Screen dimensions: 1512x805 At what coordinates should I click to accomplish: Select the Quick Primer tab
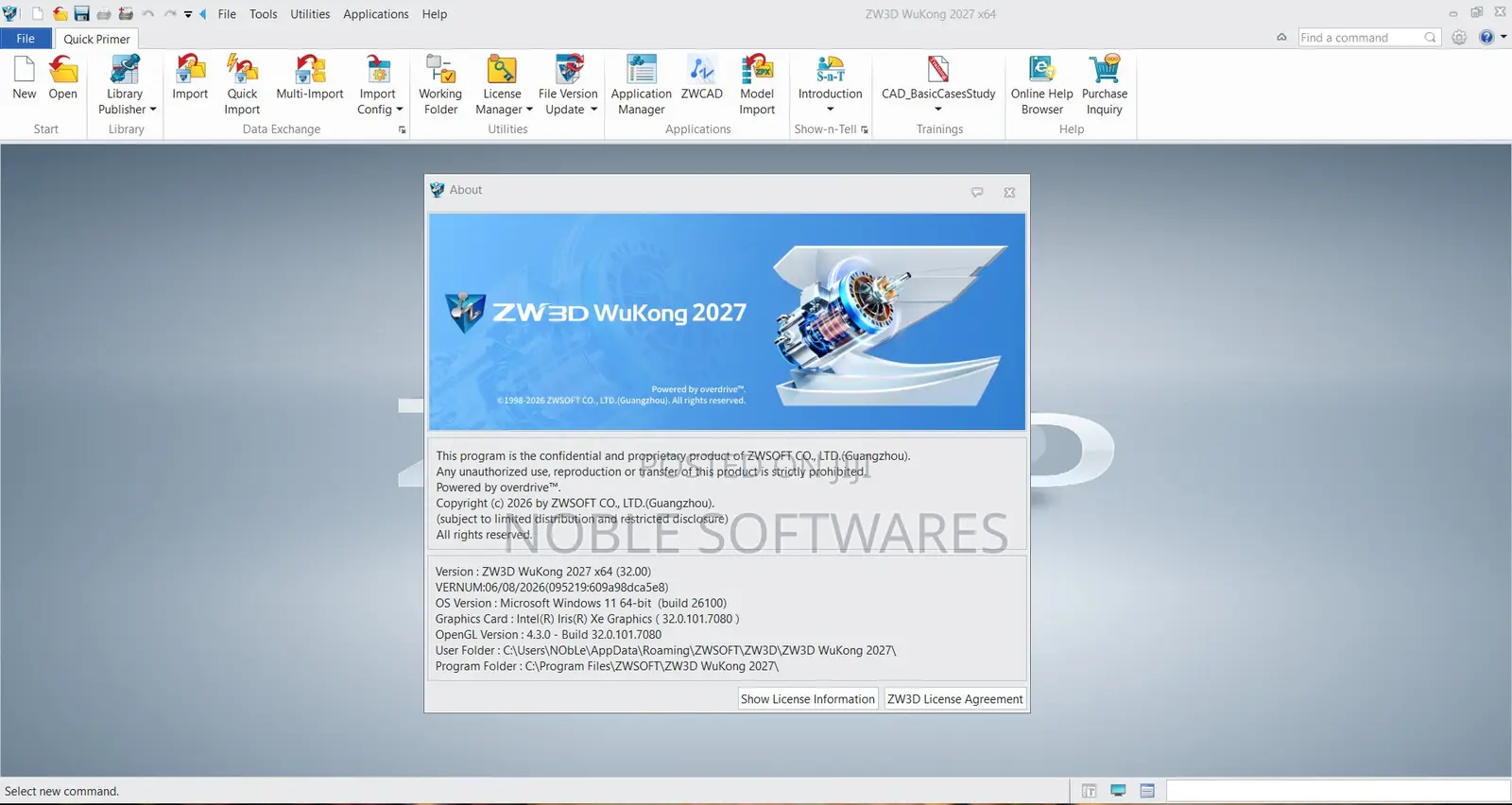point(96,39)
